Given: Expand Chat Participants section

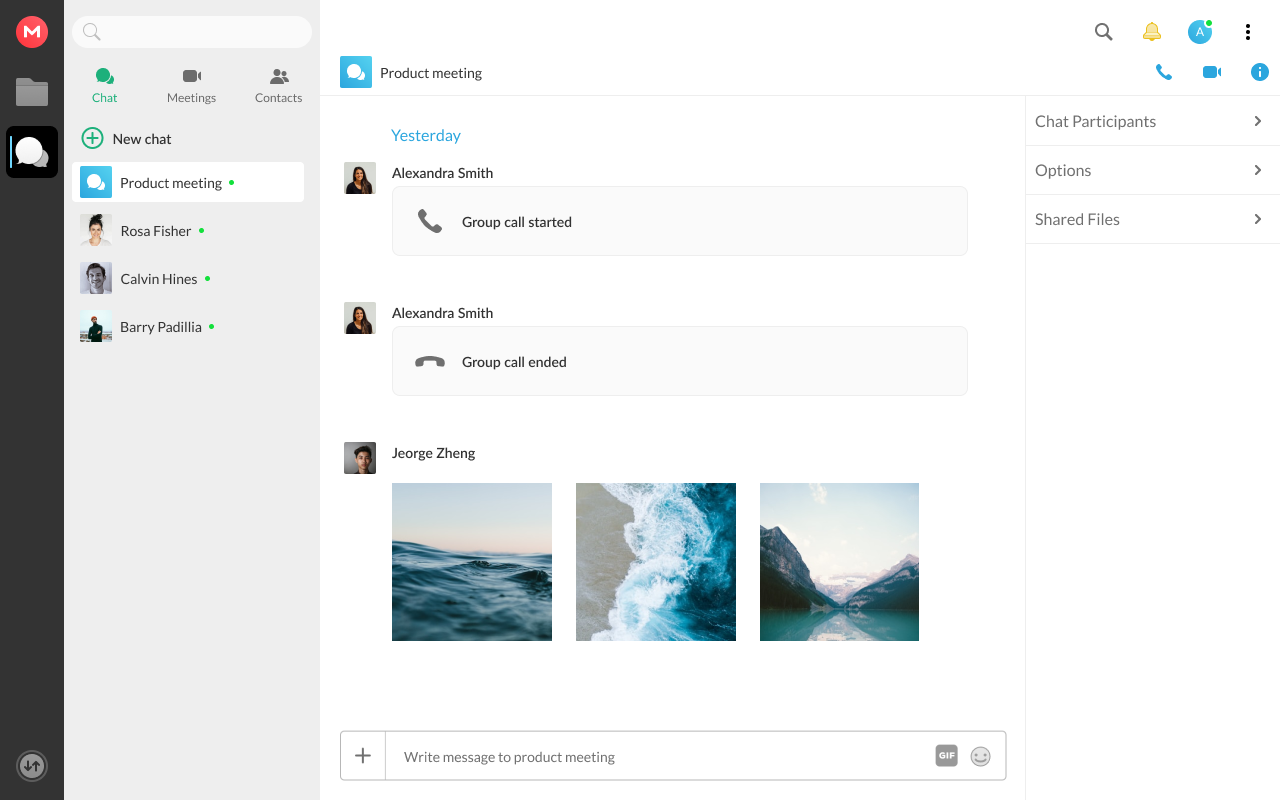Looking at the screenshot, I should click(1153, 121).
